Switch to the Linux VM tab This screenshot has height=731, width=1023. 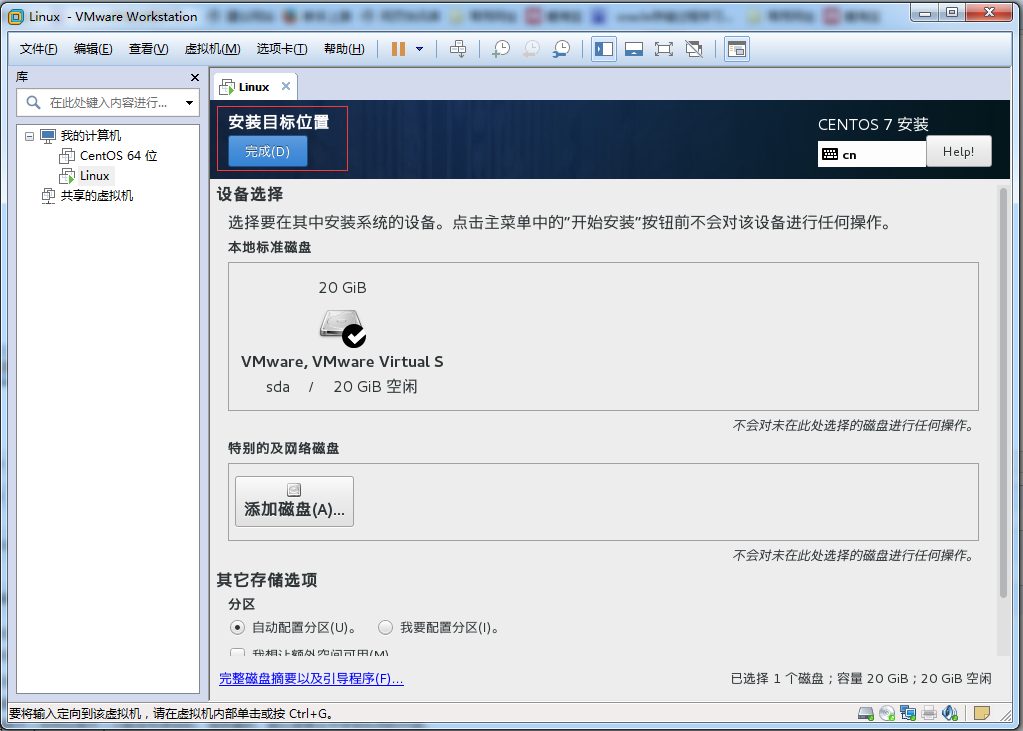click(x=254, y=87)
